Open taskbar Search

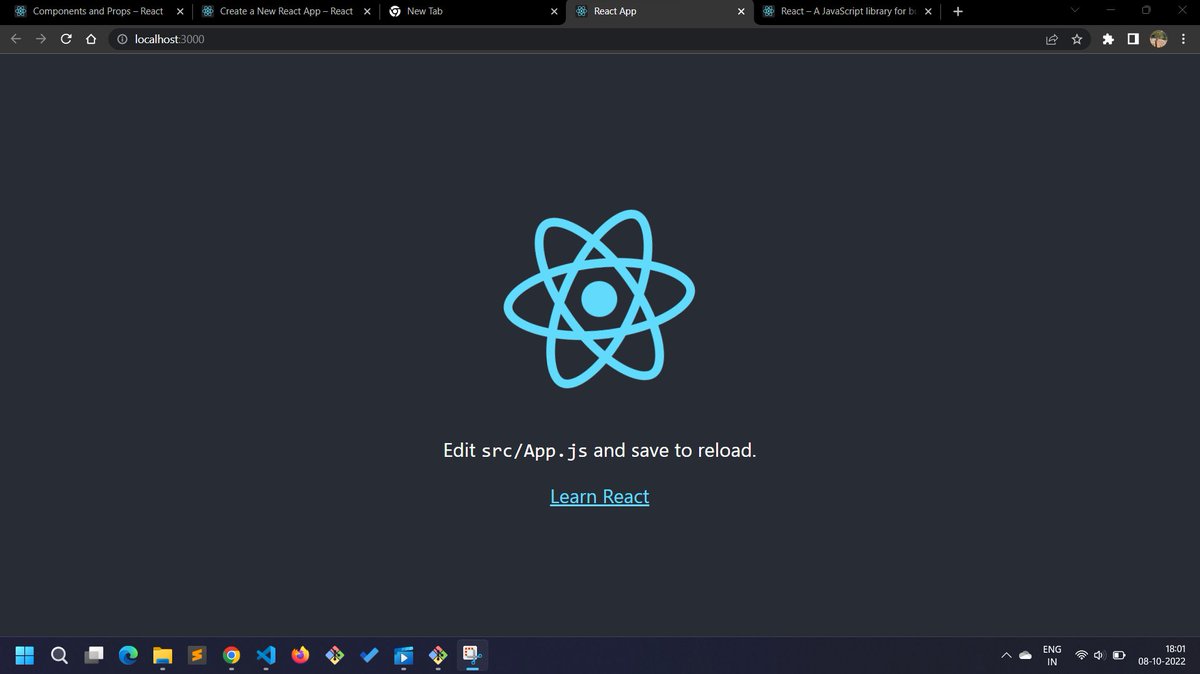click(x=59, y=656)
